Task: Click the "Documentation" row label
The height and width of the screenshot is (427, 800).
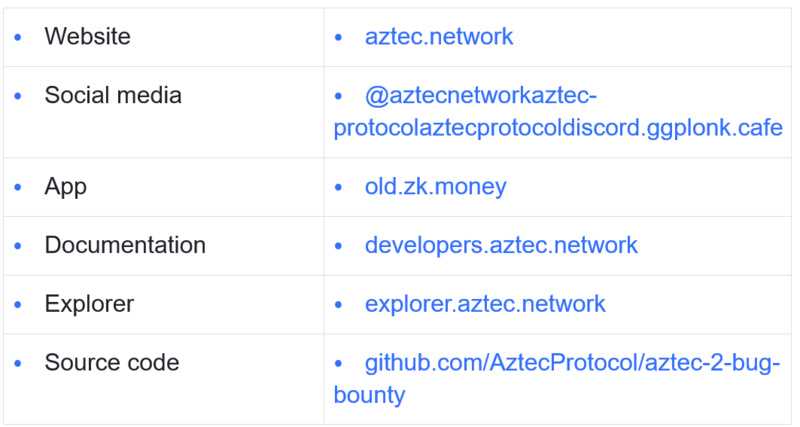Action: coord(125,245)
